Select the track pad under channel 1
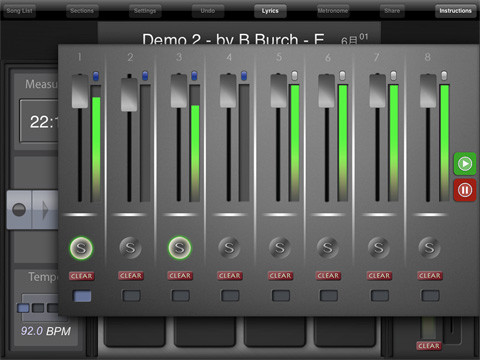 tap(82, 296)
